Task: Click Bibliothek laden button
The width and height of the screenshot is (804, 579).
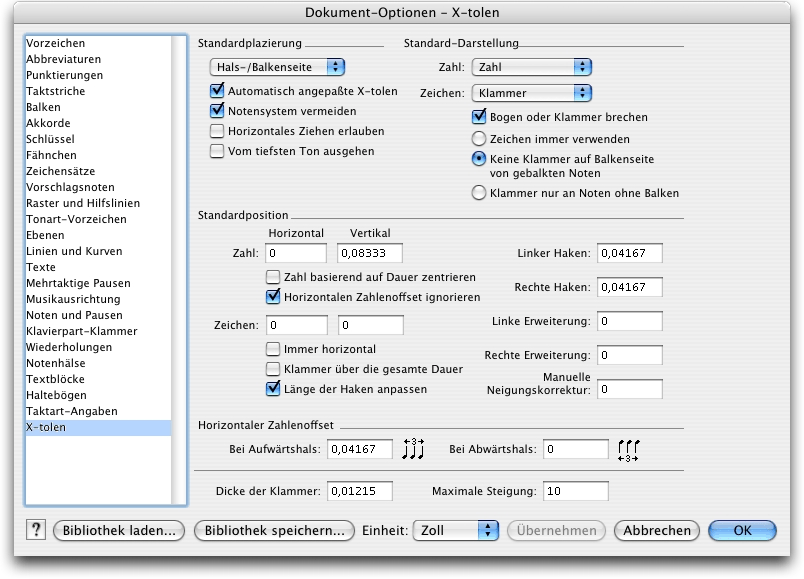Action: [118, 530]
